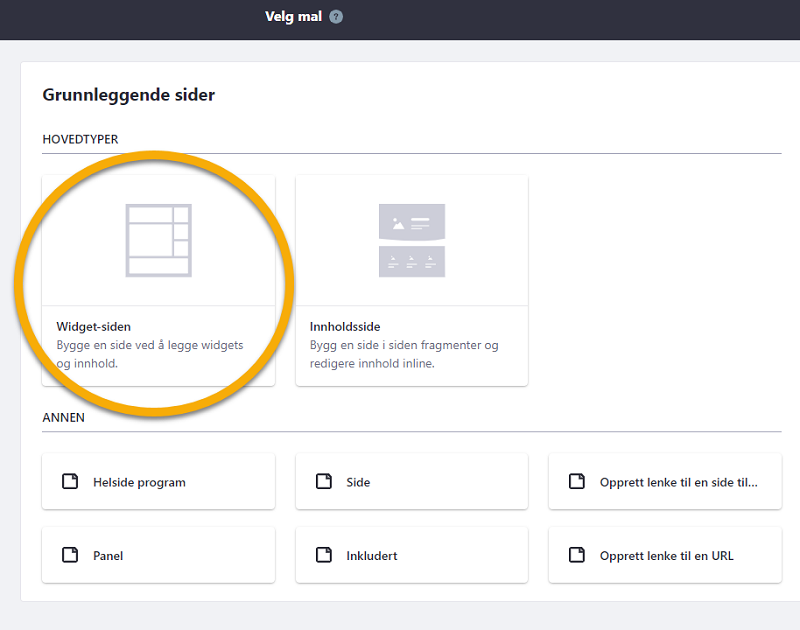Click the Inkludert card's page icon
800x630 pixels.
[x=324, y=555]
